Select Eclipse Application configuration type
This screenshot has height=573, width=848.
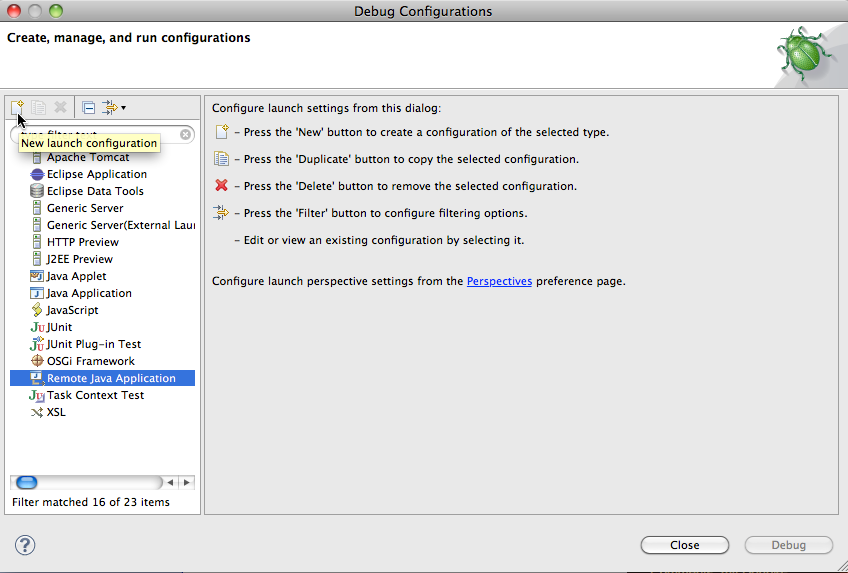coord(97,174)
